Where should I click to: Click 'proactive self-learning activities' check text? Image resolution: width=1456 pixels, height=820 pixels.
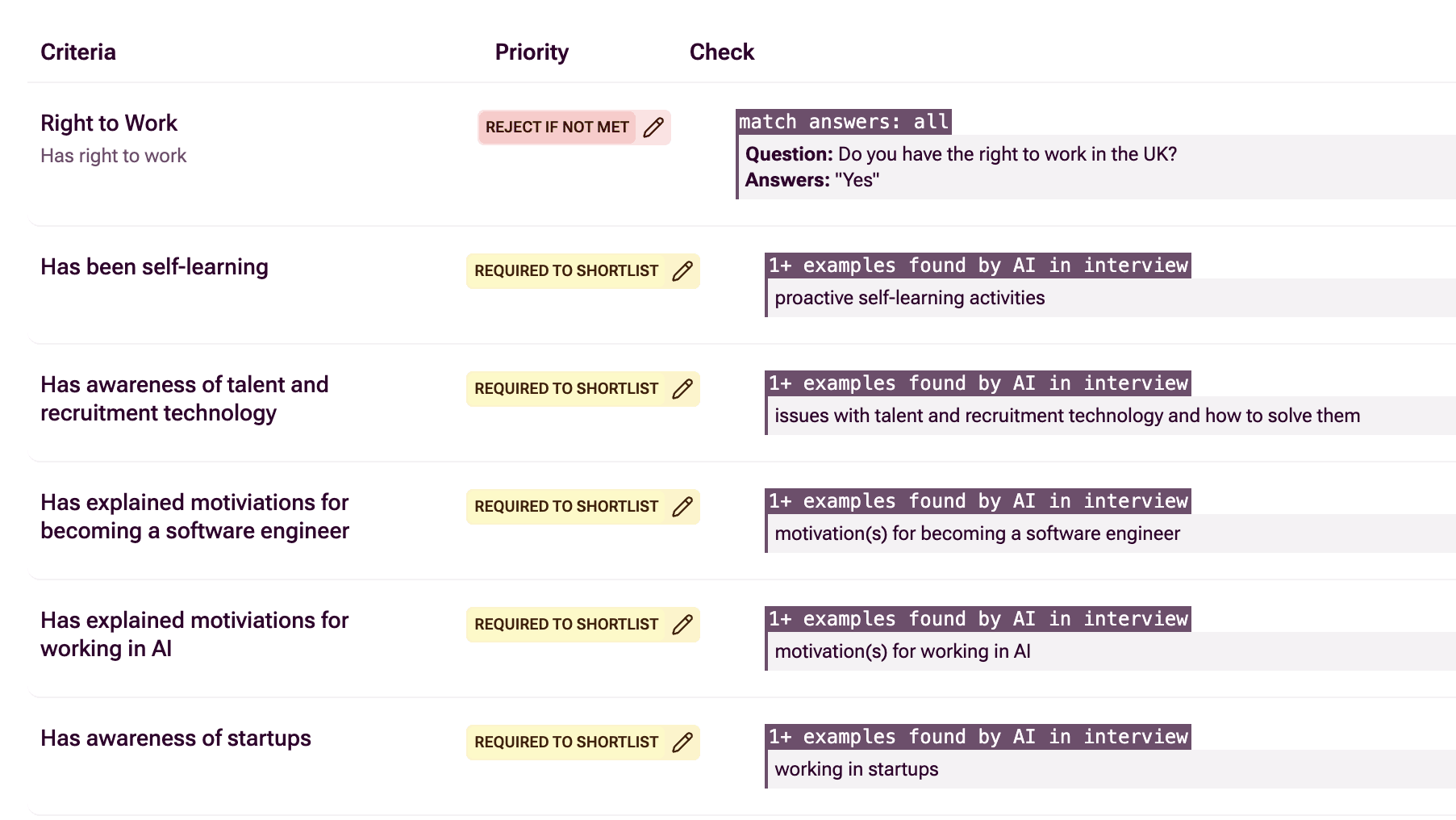click(909, 298)
